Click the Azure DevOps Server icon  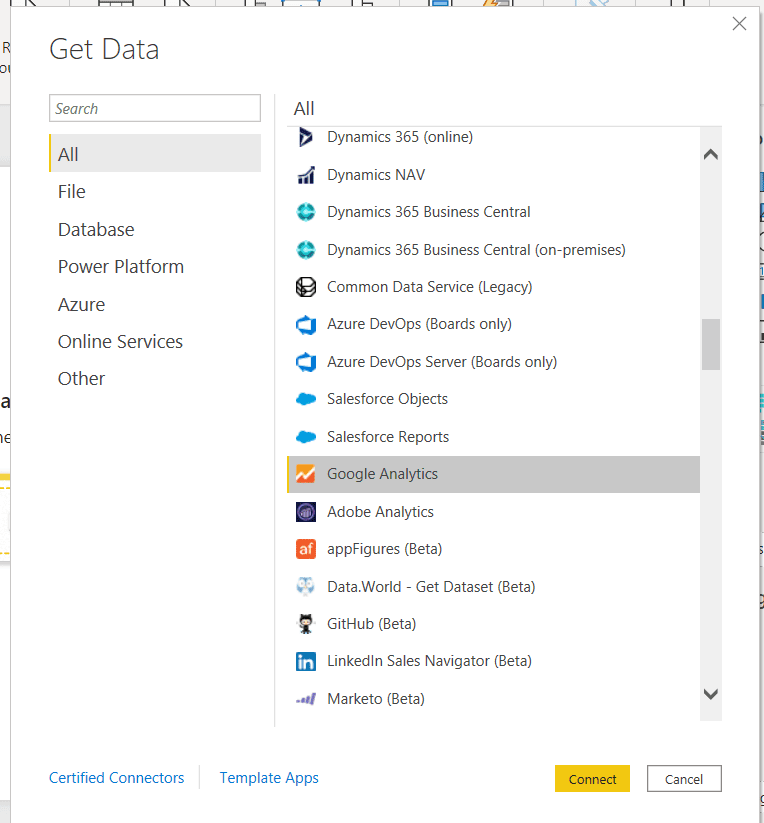tap(306, 362)
